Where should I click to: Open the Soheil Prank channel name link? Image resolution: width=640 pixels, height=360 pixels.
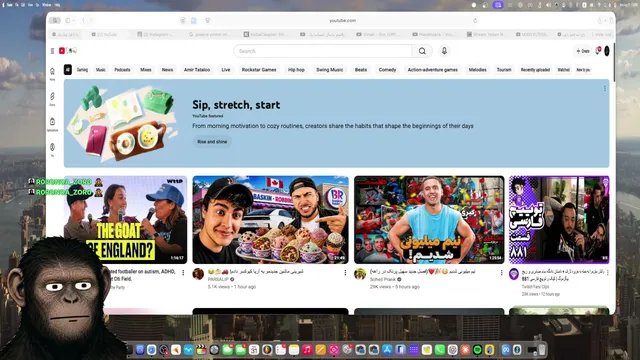(x=383, y=279)
